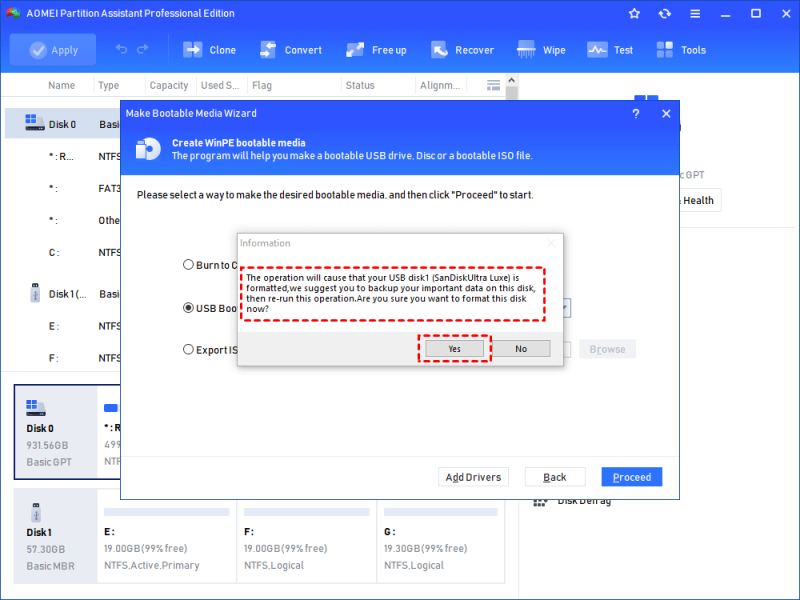
Task: Decline formatting by clicking No
Action: point(521,348)
